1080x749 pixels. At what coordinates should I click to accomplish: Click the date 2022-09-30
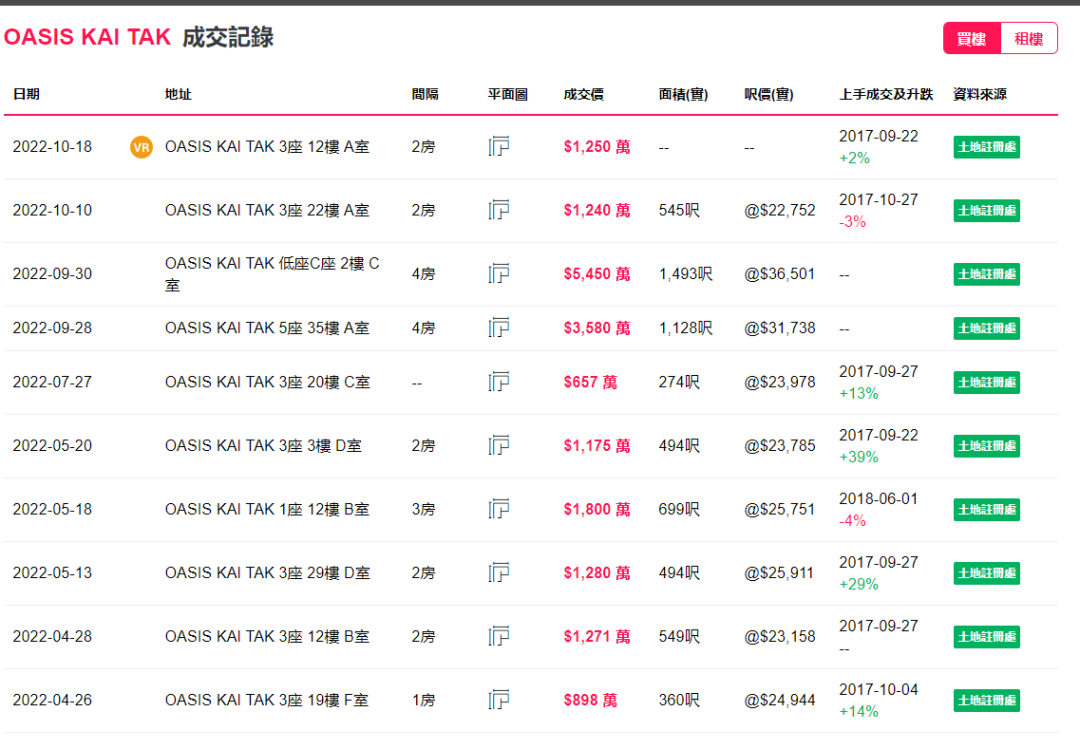click(x=52, y=274)
